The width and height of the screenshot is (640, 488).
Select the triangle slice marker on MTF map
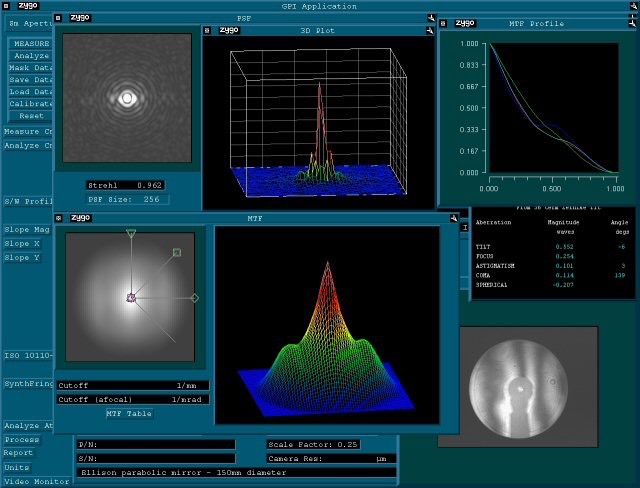pyautogui.click(x=131, y=234)
